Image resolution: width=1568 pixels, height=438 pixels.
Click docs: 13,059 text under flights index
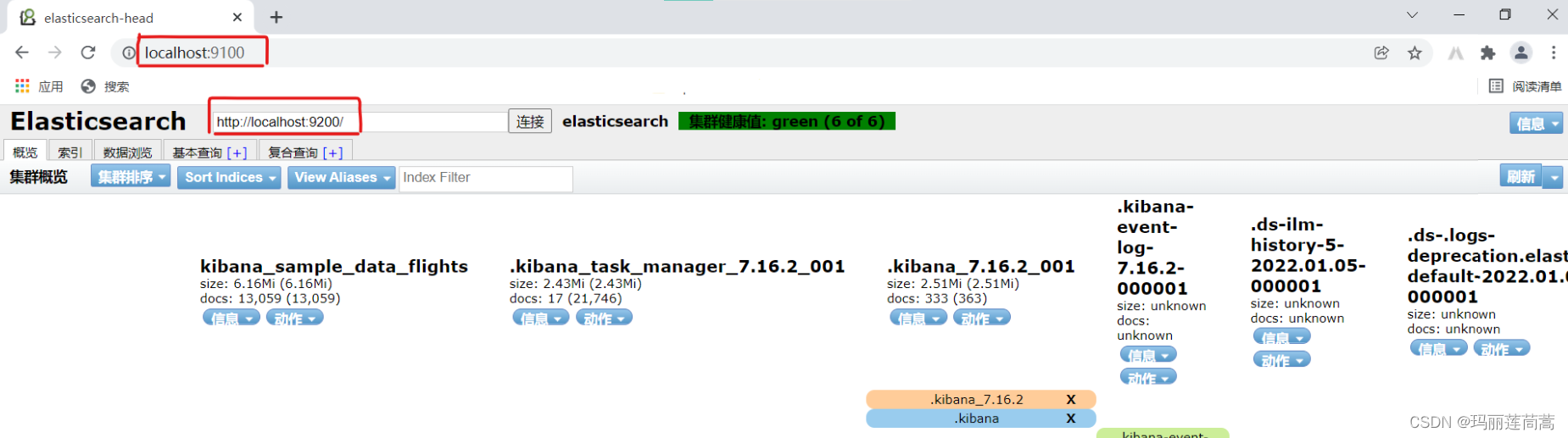click(x=271, y=299)
